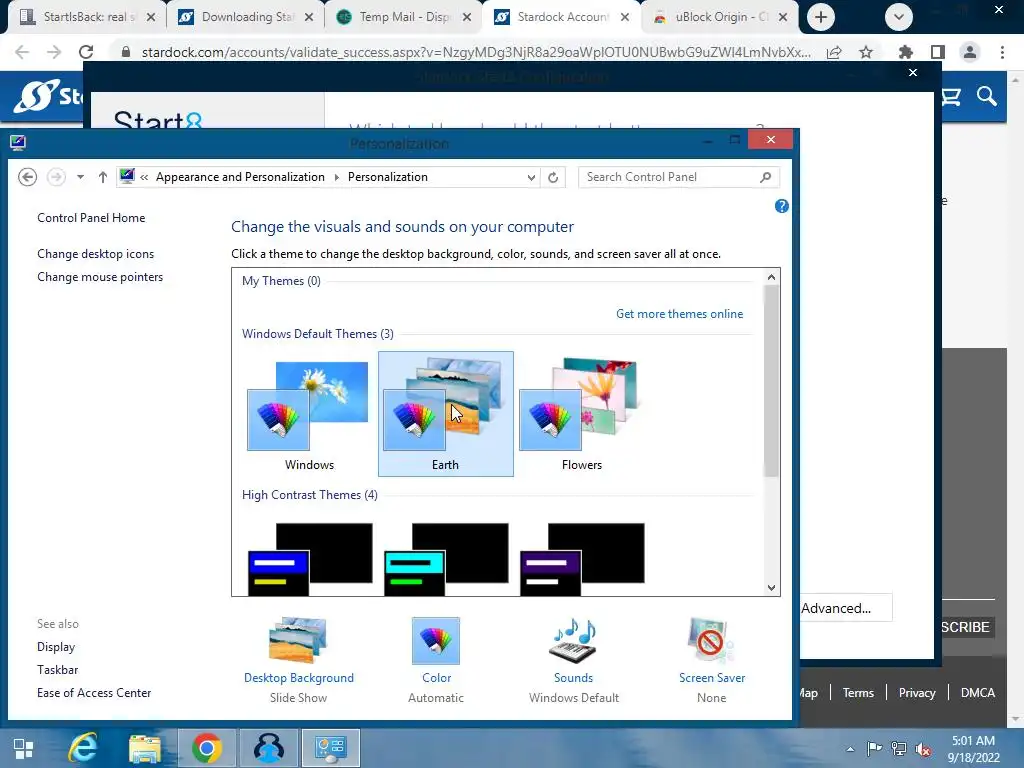
Task: Click the muted volume tray icon
Action: coord(923,749)
